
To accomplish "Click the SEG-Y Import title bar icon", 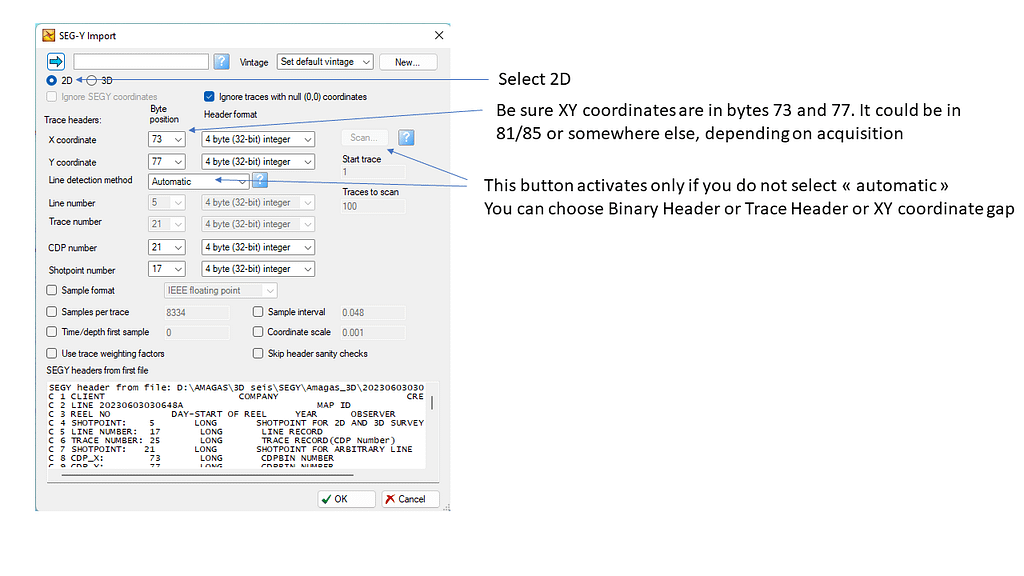I will tap(49, 36).
